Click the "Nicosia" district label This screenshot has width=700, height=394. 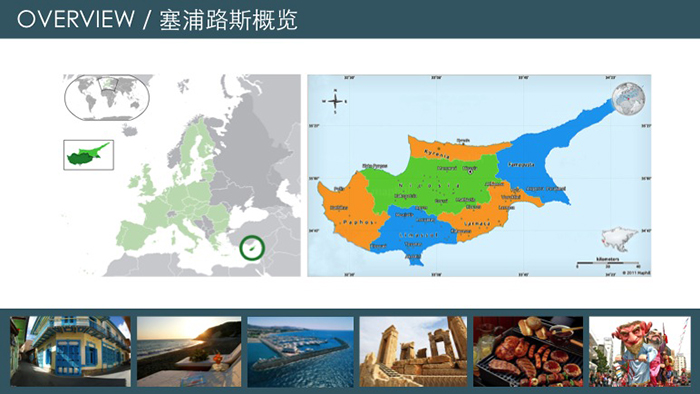tap(429, 185)
